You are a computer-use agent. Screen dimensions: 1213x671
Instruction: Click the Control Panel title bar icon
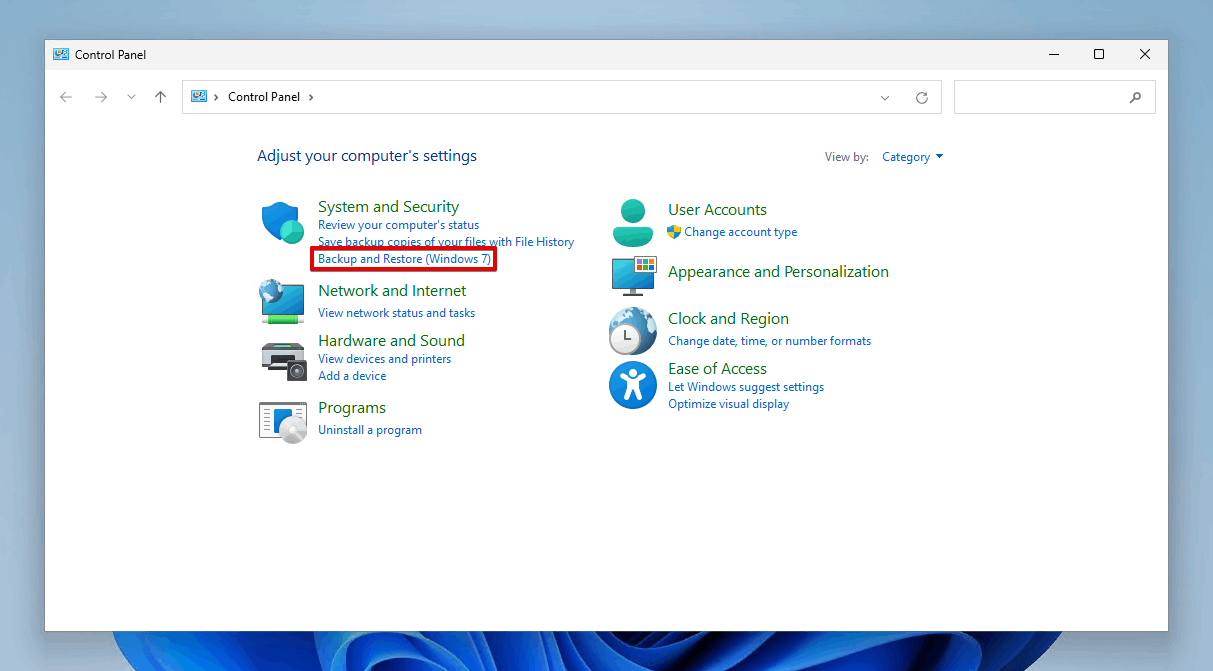[x=61, y=54]
